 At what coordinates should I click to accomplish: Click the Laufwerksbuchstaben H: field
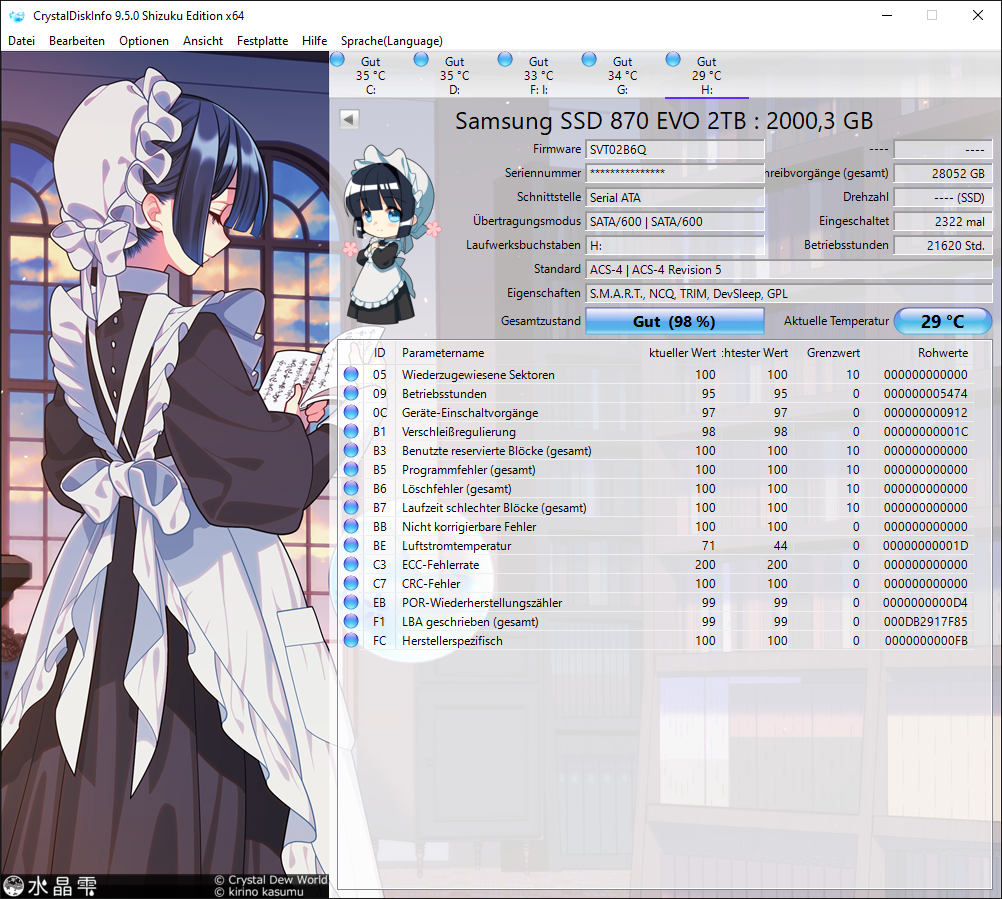click(675, 245)
